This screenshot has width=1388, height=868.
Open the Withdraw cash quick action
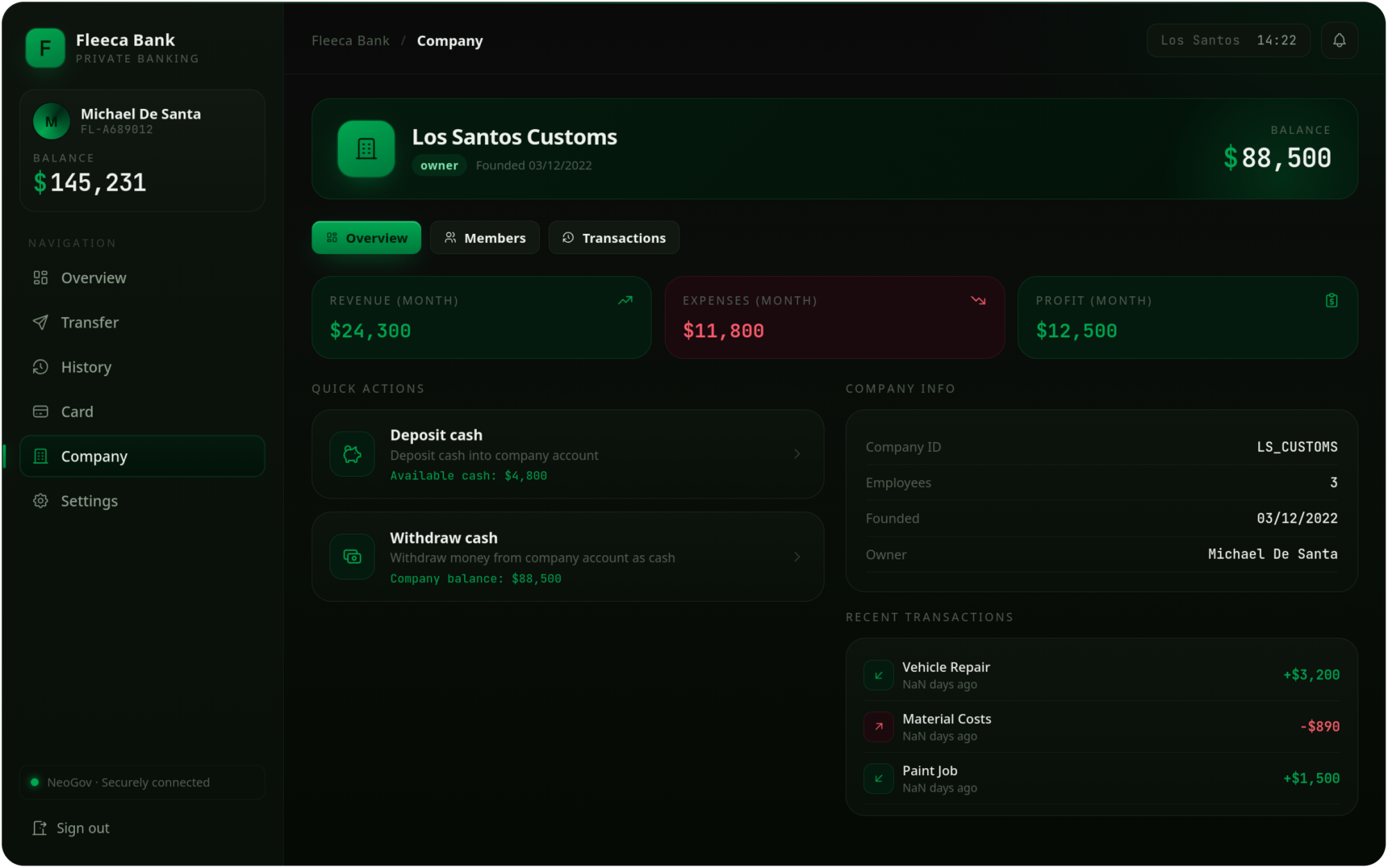[x=568, y=556]
